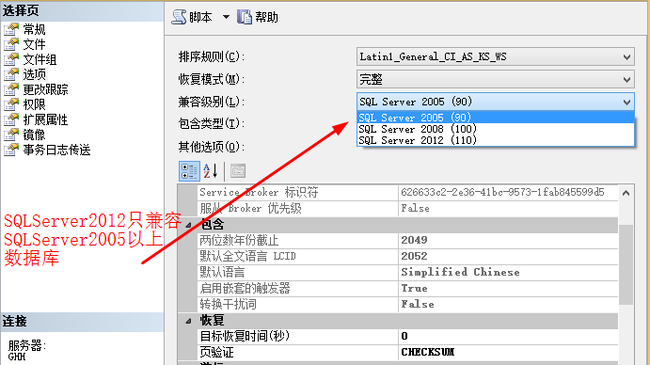Click the Service Broker 标识符 property row
The image size is (650, 365).
(x=408, y=192)
